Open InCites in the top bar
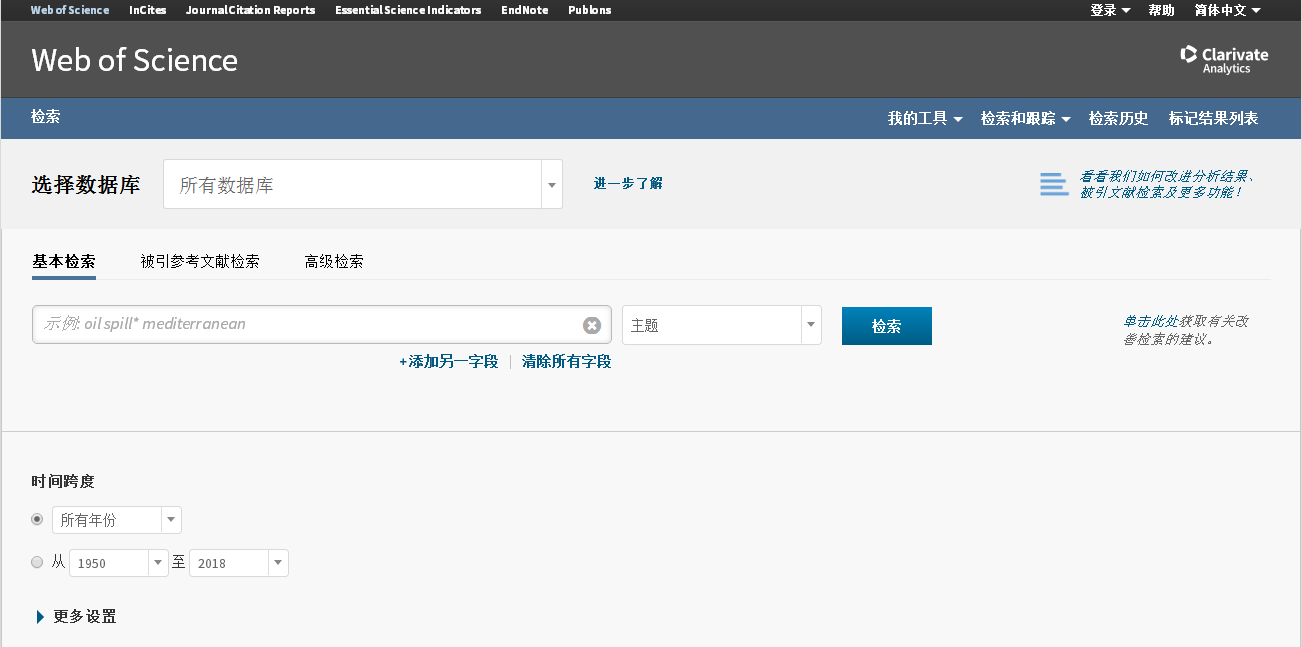This screenshot has width=1302, height=647. coord(148,10)
